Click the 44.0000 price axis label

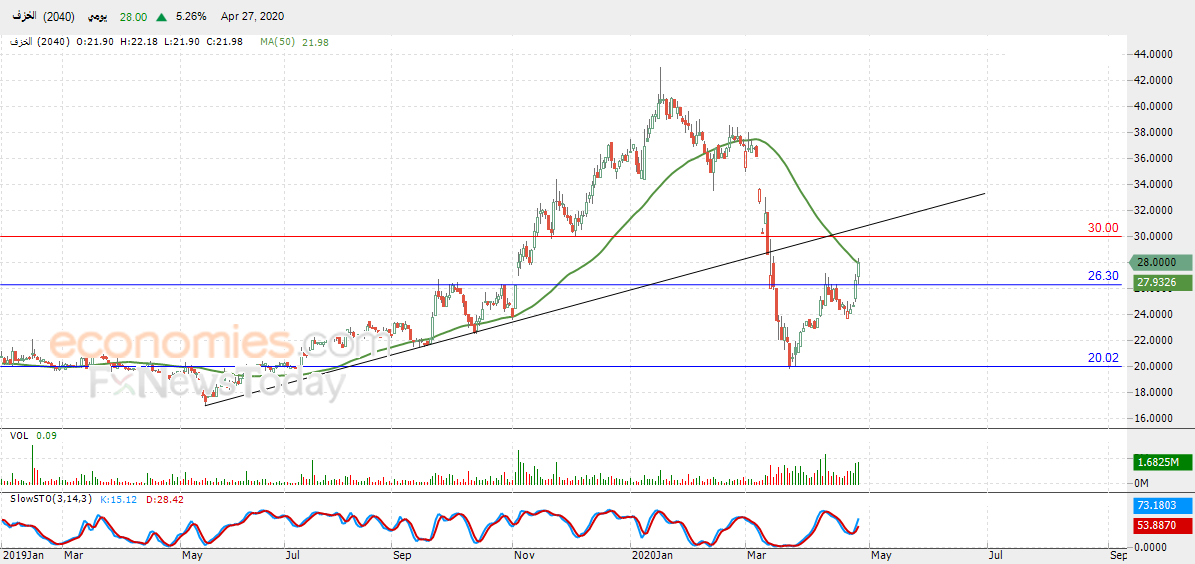click(x=1151, y=54)
